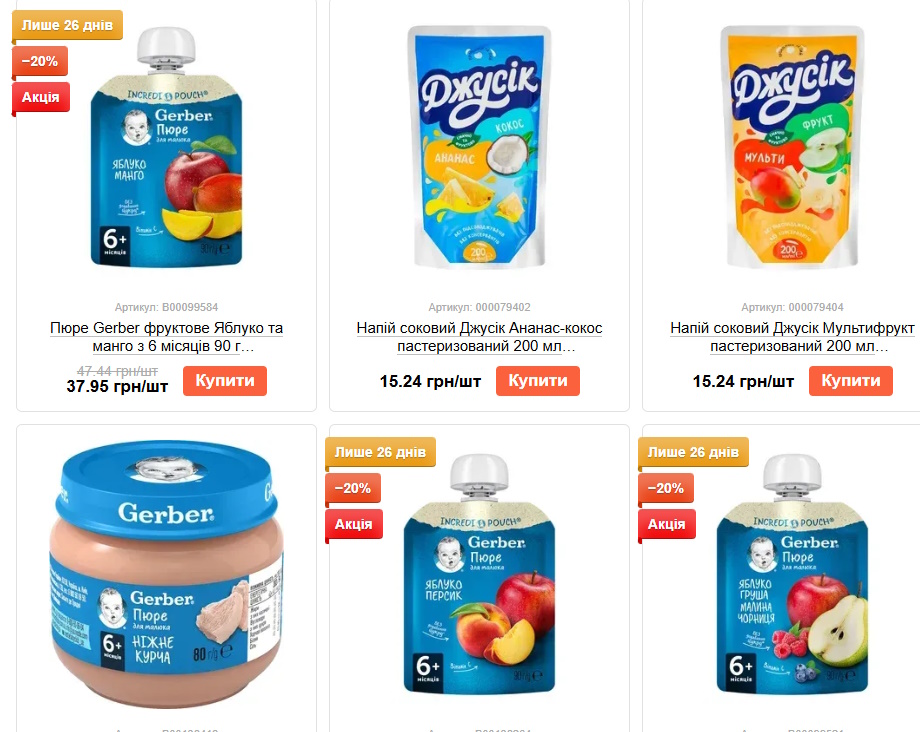This screenshot has height=732, width=920.
Task: Click Лише 26 днів badge on mango puree
Action: click(67, 25)
